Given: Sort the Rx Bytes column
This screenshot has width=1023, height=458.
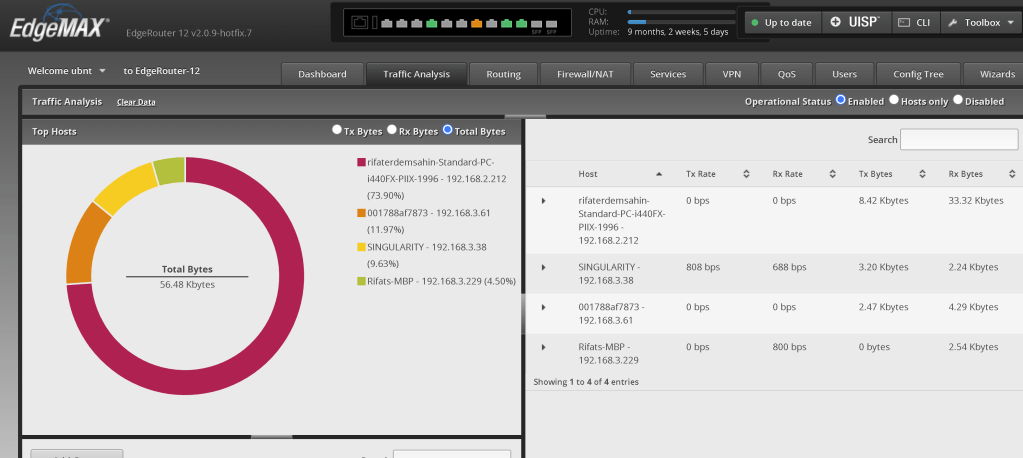Looking at the screenshot, I should pos(1011,174).
